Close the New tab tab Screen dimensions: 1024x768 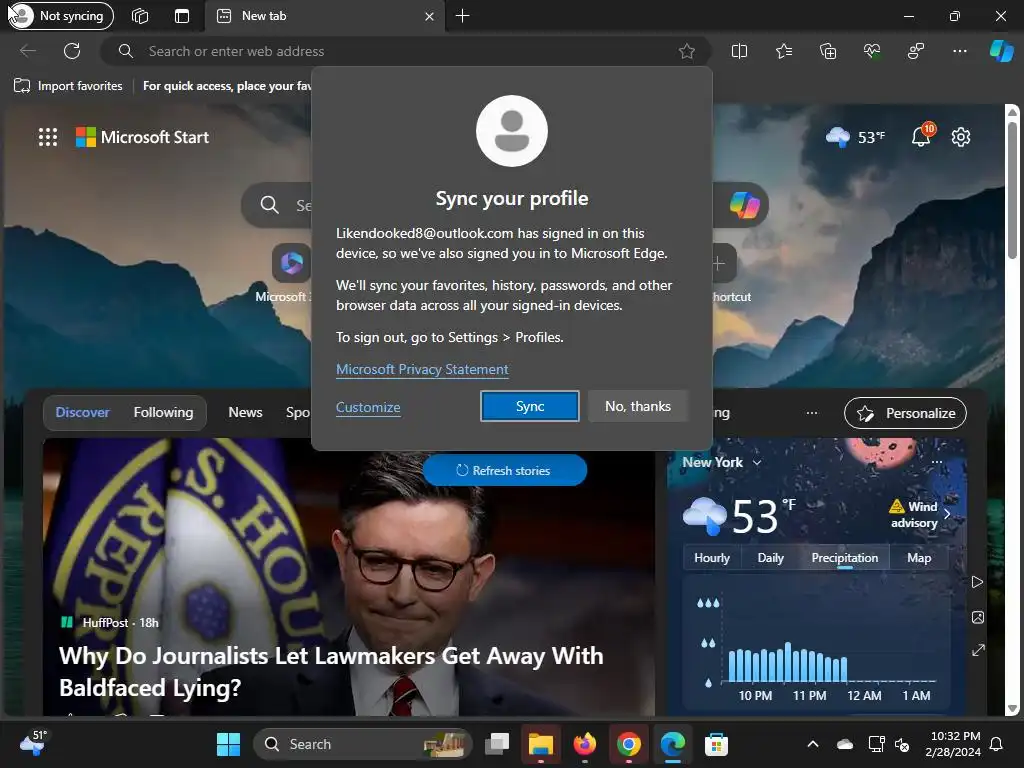[429, 16]
